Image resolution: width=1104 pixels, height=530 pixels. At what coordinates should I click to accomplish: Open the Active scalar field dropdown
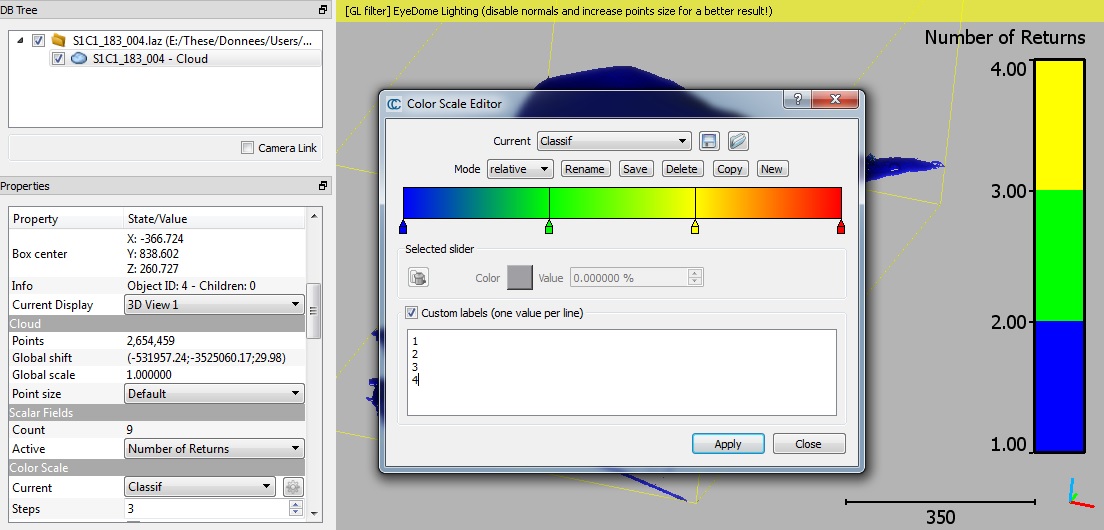click(x=214, y=448)
